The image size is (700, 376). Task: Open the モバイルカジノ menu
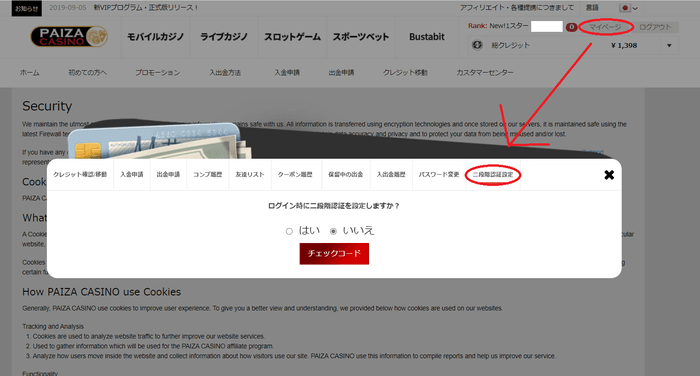[x=155, y=37]
